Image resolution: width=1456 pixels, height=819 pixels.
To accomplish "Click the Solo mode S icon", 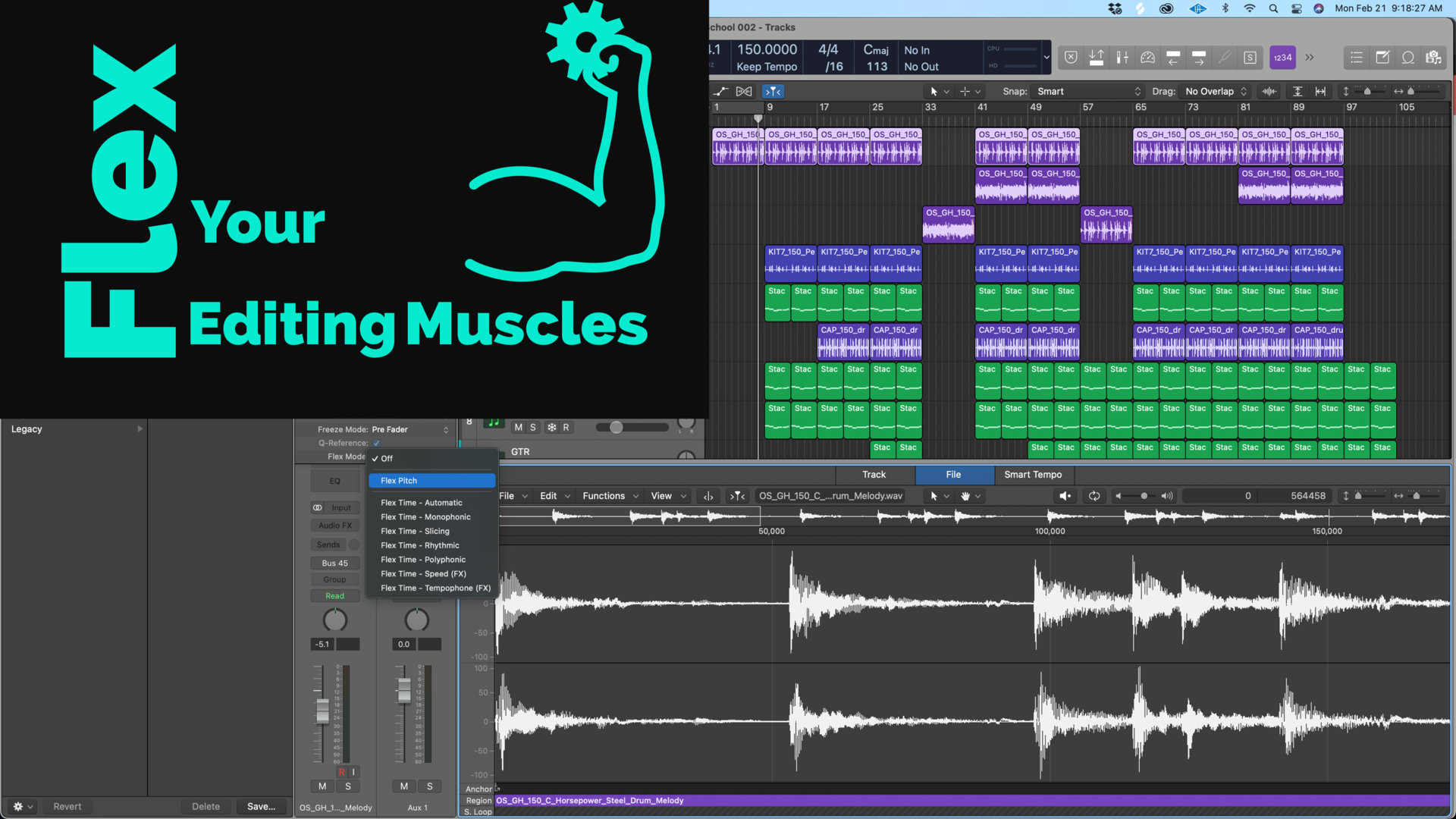I will click(x=1250, y=58).
